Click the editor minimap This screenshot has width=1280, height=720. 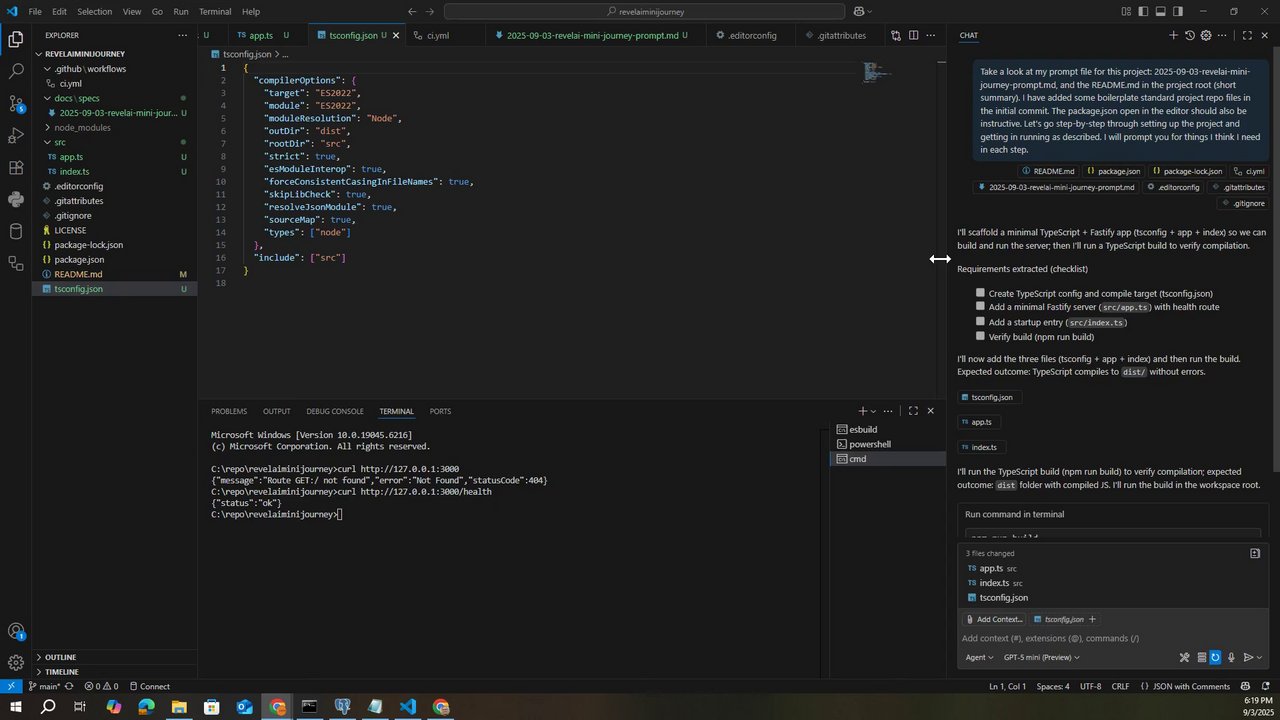pos(876,72)
